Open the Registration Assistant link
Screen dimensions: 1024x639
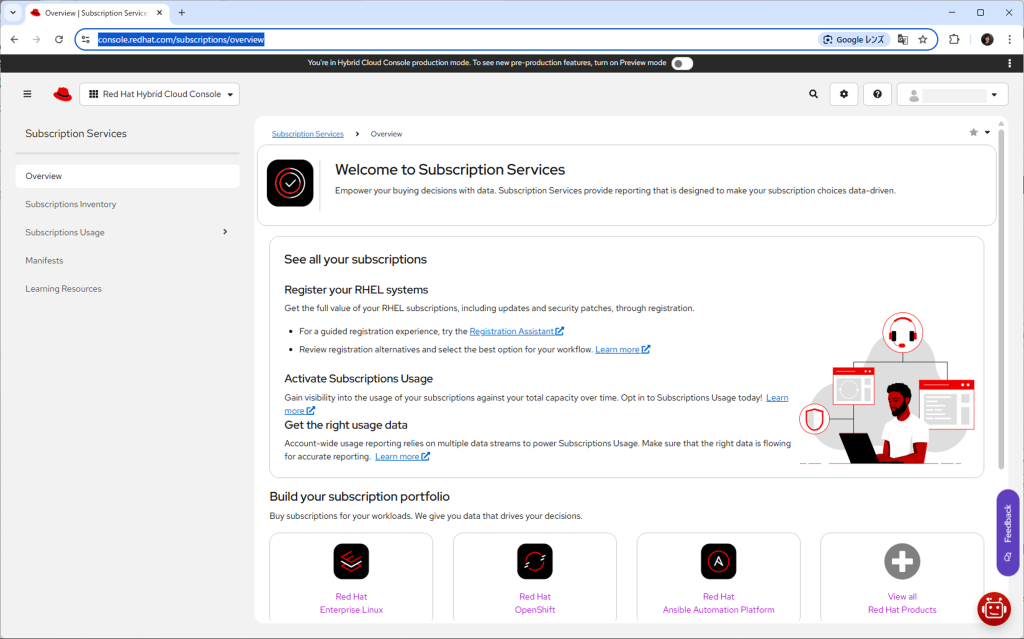[x=512, y=331]
